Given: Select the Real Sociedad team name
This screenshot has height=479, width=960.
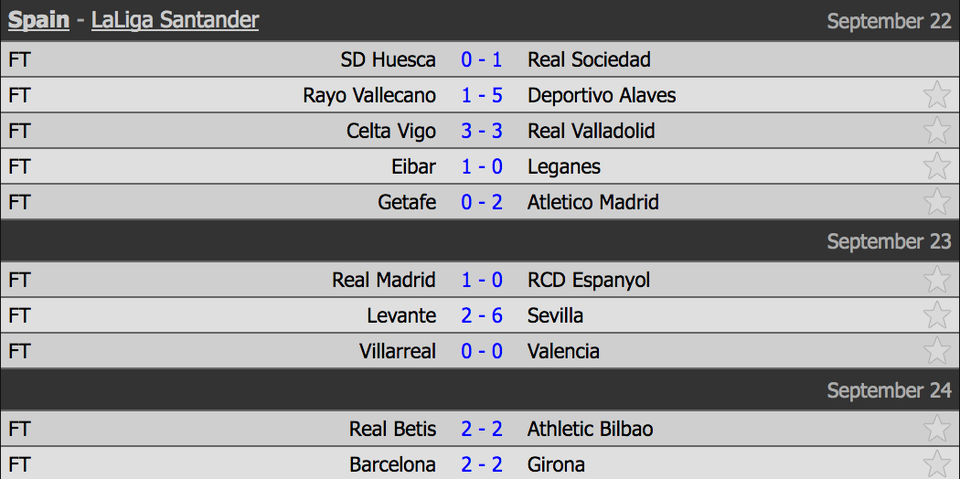Looking at the screenshot, I should (589, 59).
